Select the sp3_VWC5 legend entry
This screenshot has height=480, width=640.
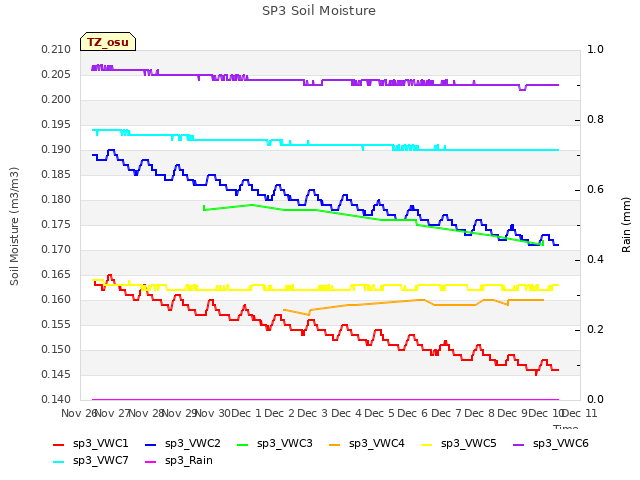(x=459, y=444)
